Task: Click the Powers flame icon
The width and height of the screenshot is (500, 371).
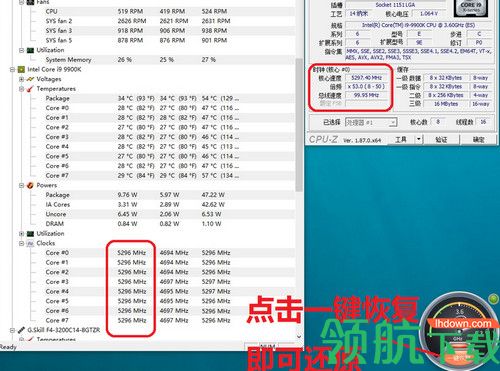Action: coord(30,185)
